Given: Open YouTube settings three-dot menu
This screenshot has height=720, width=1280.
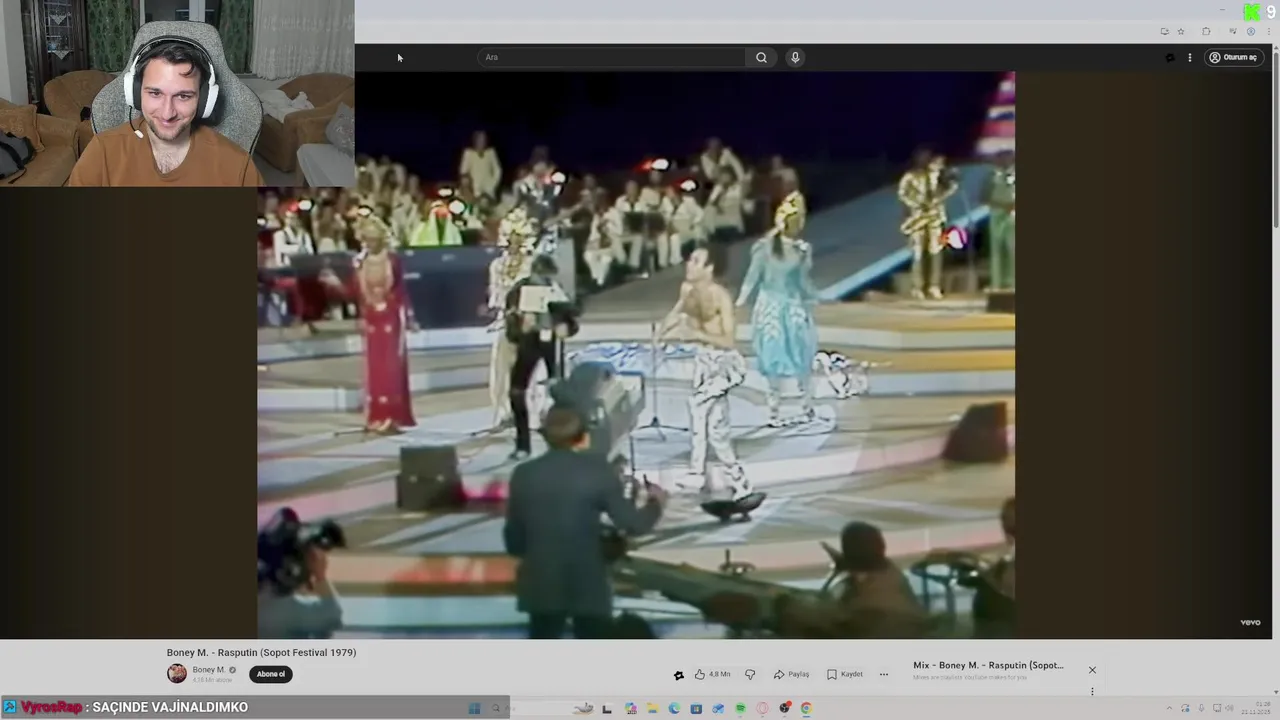Looking at the screenshot, I should pyautogui.click(x=1190, y=57).
